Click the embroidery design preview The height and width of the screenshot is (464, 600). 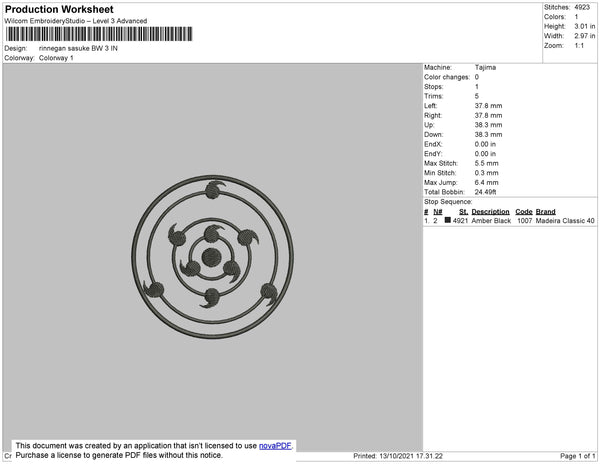pyautogui.click(x=213, y=257)
